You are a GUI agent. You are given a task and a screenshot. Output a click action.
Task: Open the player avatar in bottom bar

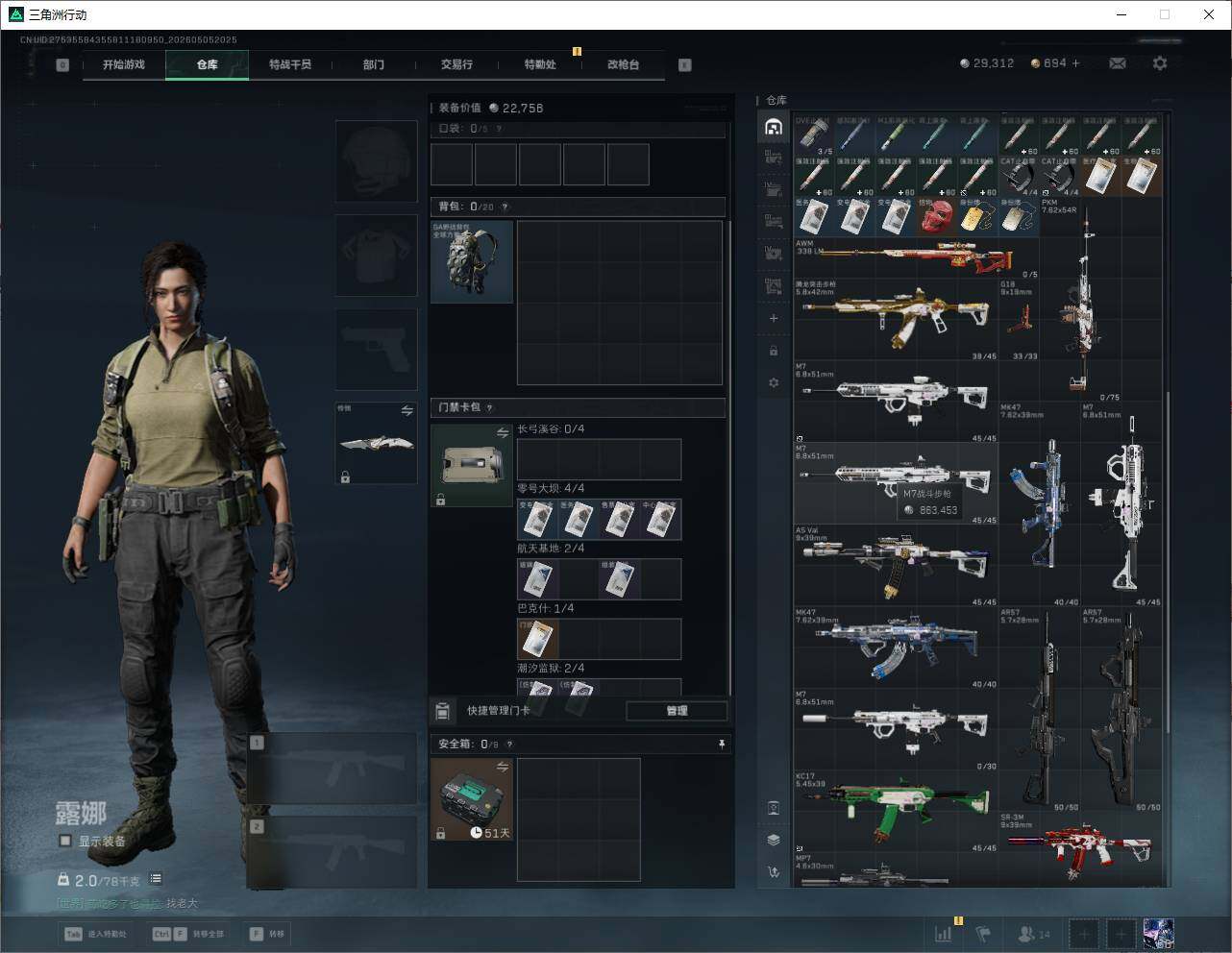coord(1158,933)
